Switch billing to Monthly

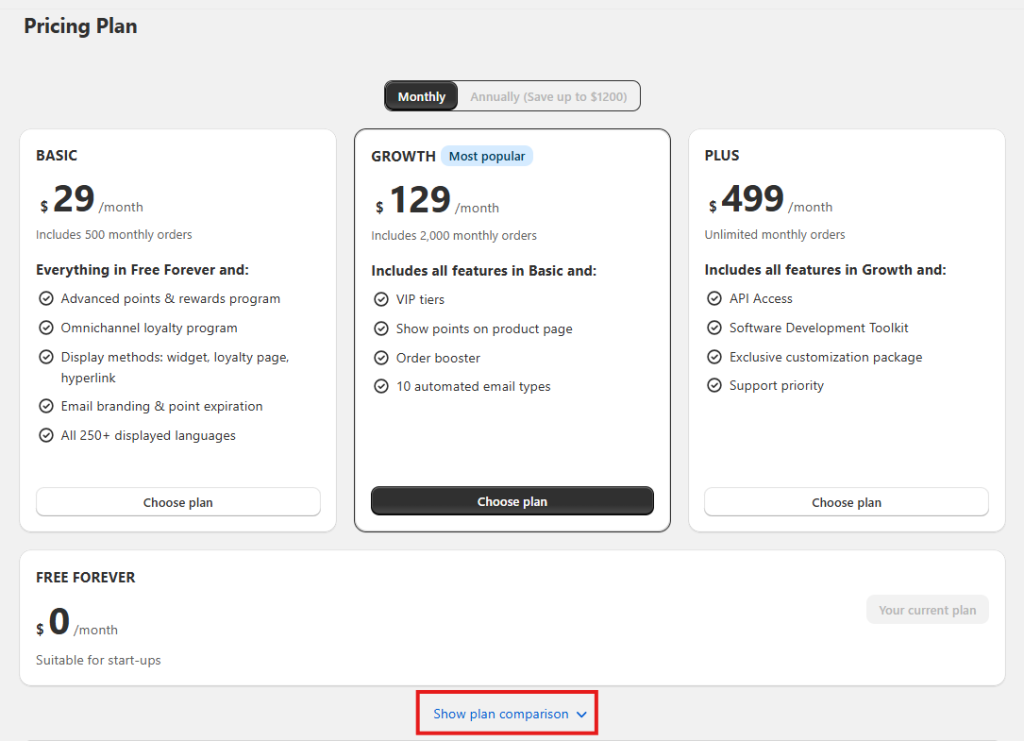tap(421, 97)
